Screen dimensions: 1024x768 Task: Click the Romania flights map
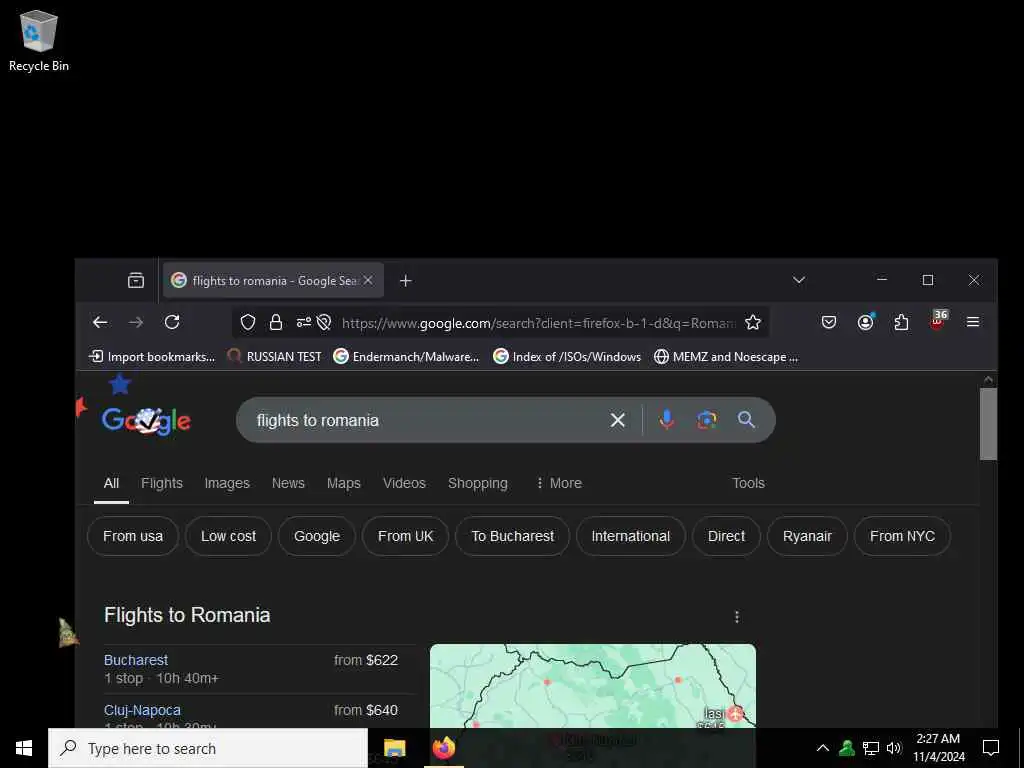593,686
